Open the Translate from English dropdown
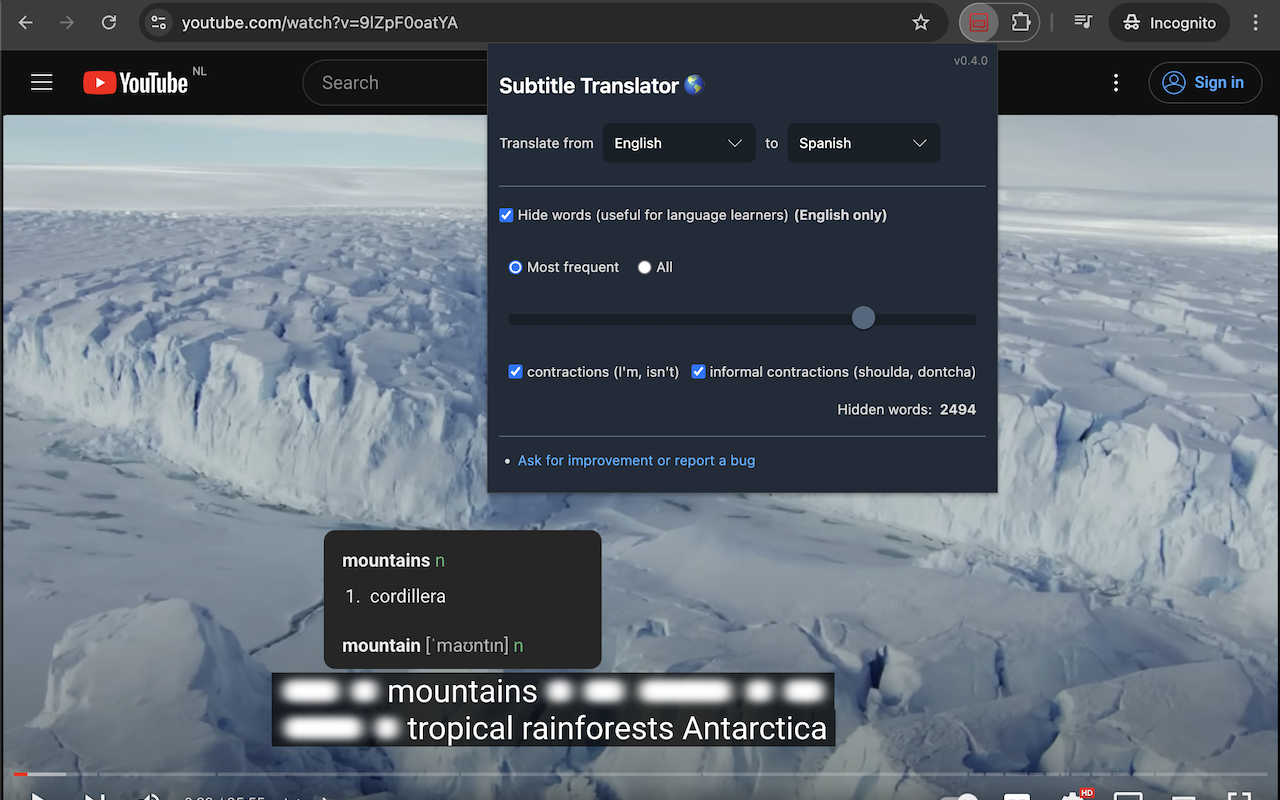 click(x=678, y=143)
